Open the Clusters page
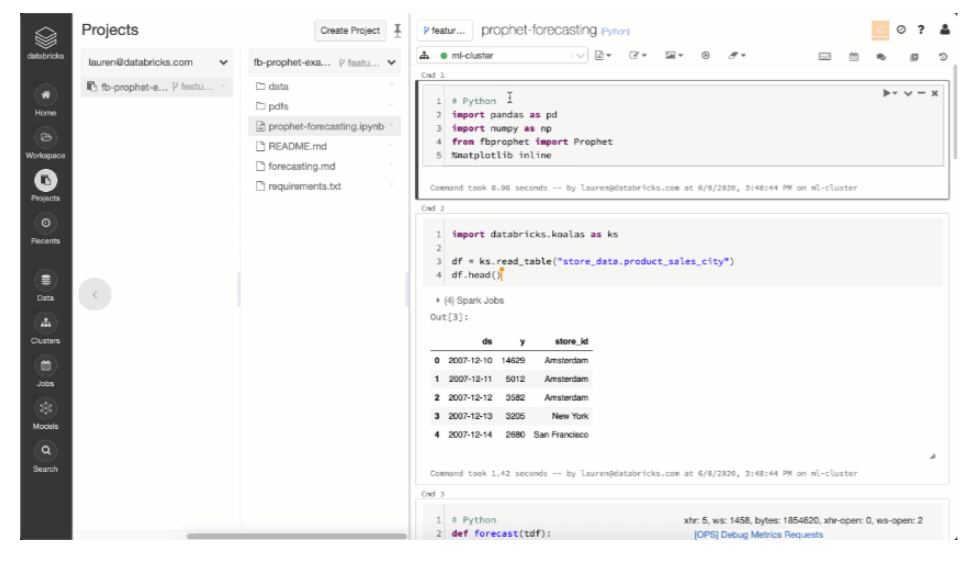Screen dimensions: 967x563 [x=45, y=327]
